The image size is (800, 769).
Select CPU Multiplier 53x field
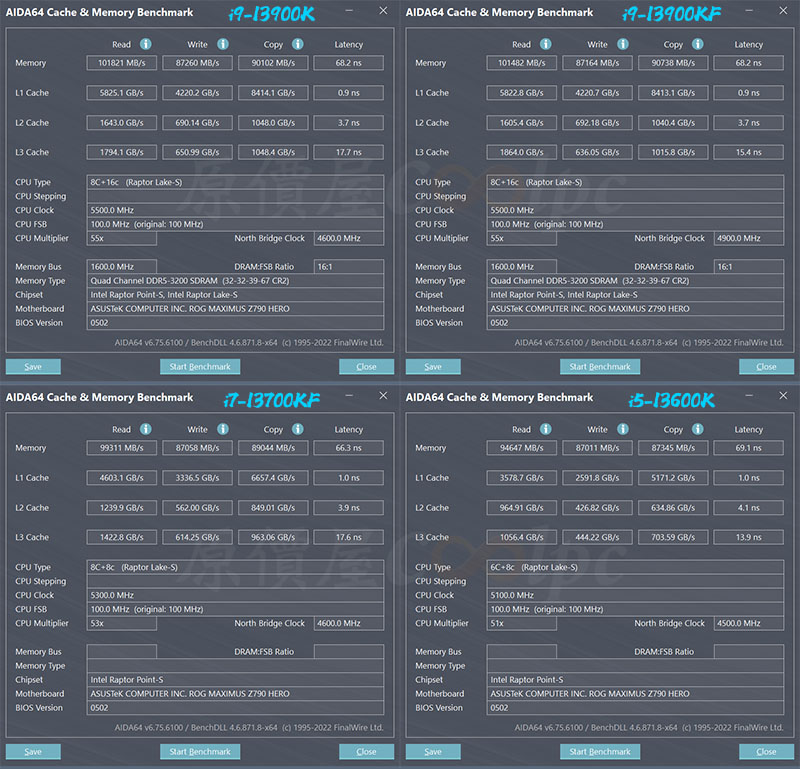(x=121, y=623)
